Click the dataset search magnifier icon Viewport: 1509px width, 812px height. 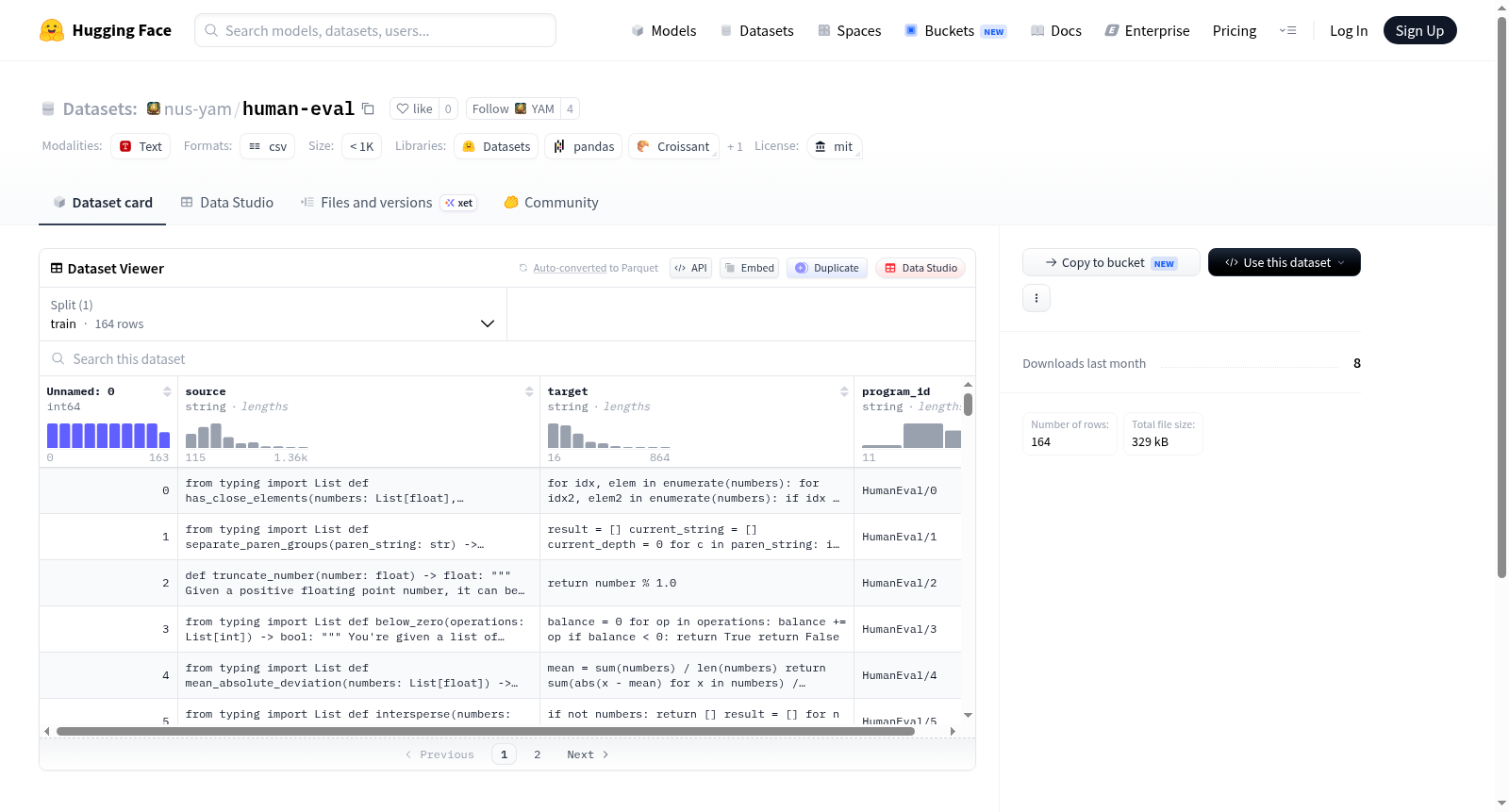(x=58, y=359)
